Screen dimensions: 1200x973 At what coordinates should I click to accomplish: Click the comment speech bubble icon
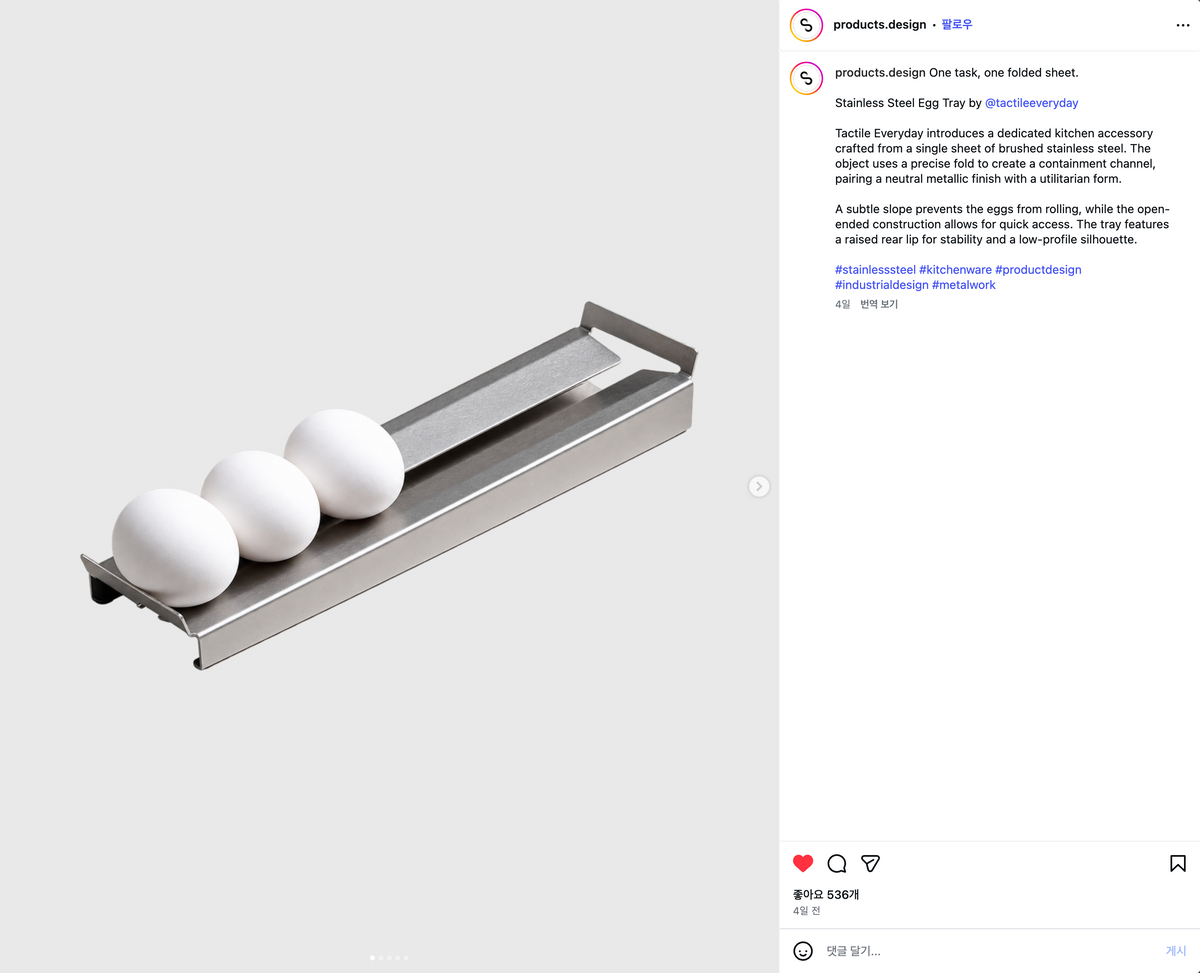point(837,863)
